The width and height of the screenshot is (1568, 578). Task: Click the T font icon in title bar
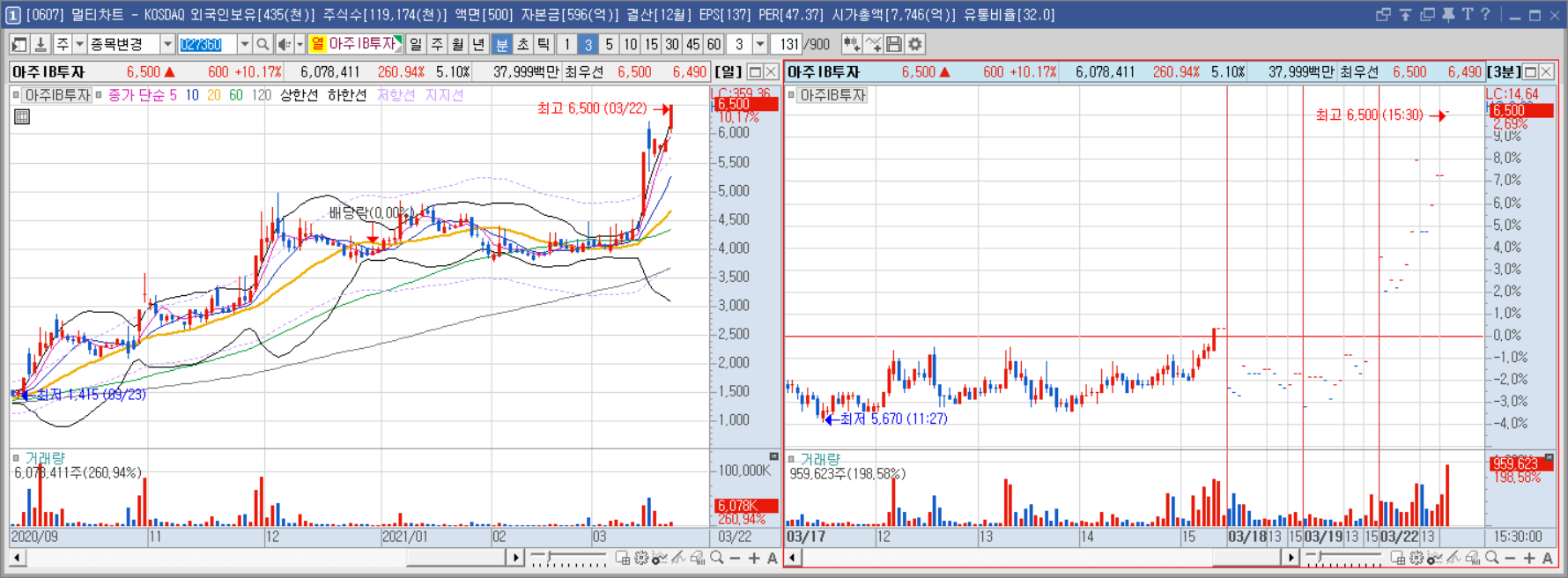coord(1467,14)
